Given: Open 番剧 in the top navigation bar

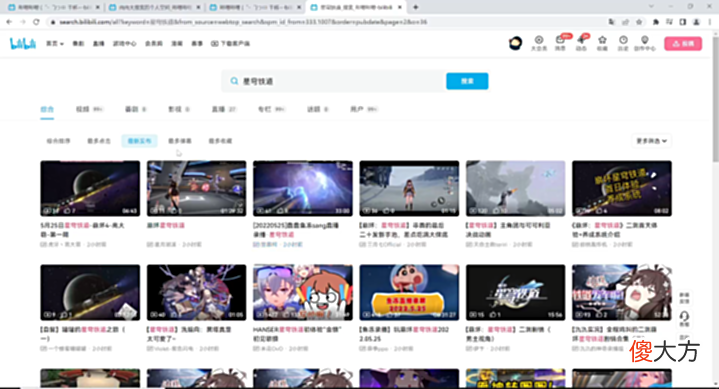Looking at the screenshot, I should (78, 44).
